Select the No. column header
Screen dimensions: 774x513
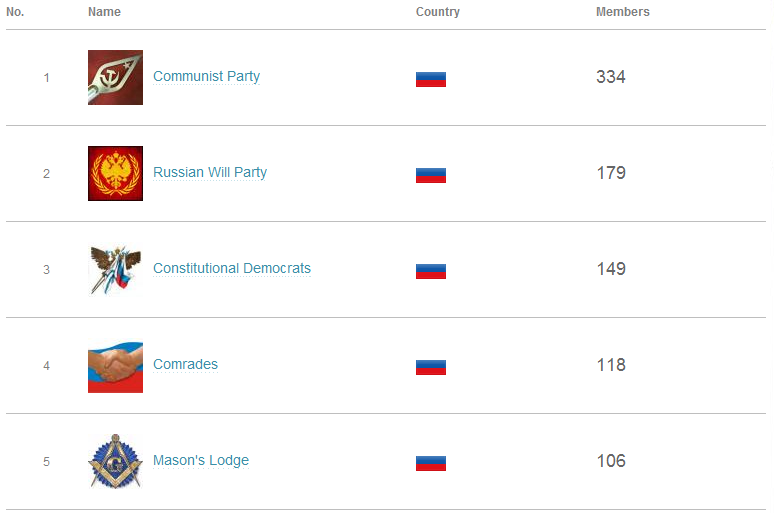click(15, 12)
